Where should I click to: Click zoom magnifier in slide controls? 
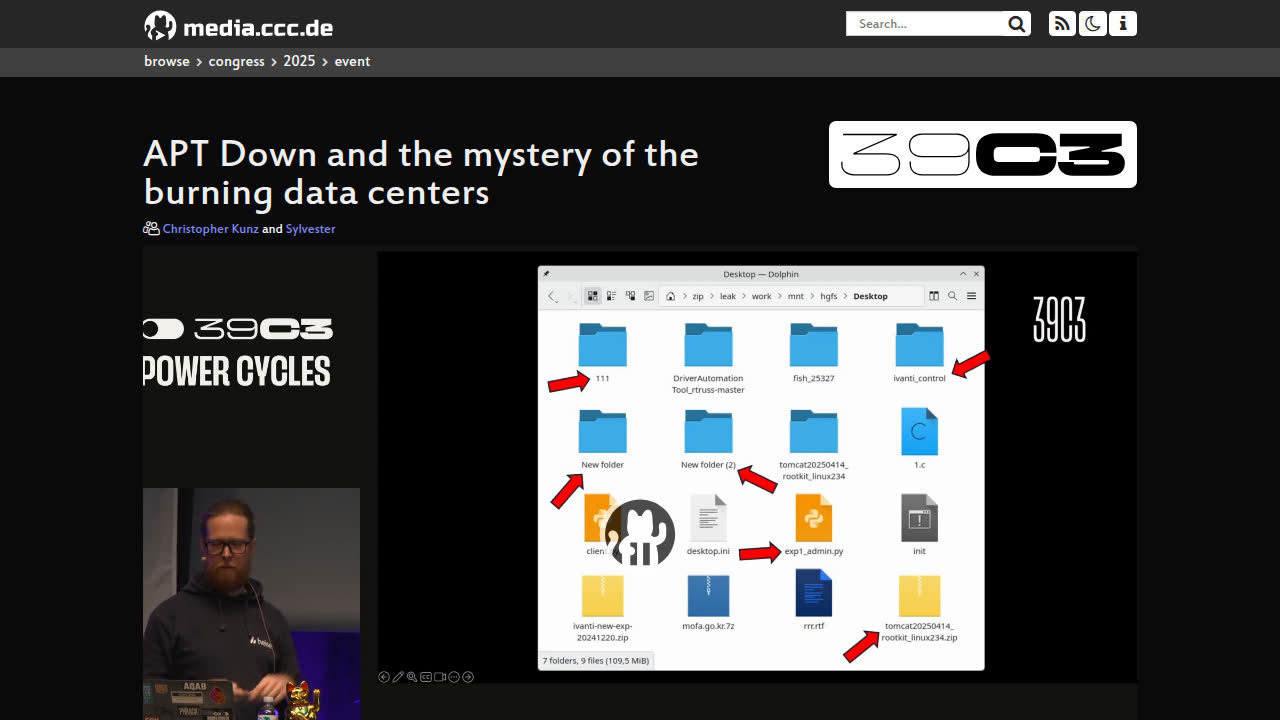[x=412, y=677]
